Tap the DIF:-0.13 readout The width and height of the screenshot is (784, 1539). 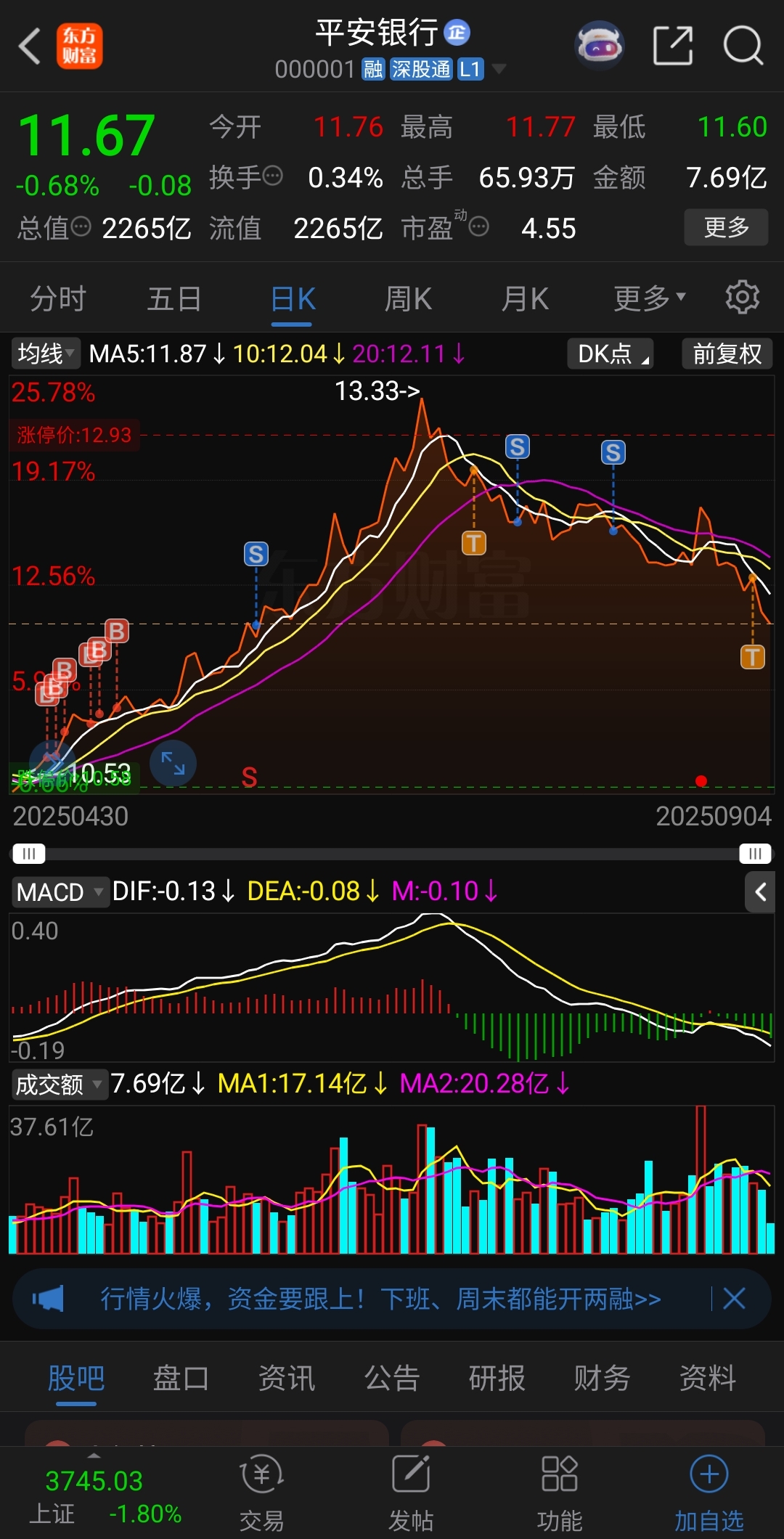click(x=165, y=891)
